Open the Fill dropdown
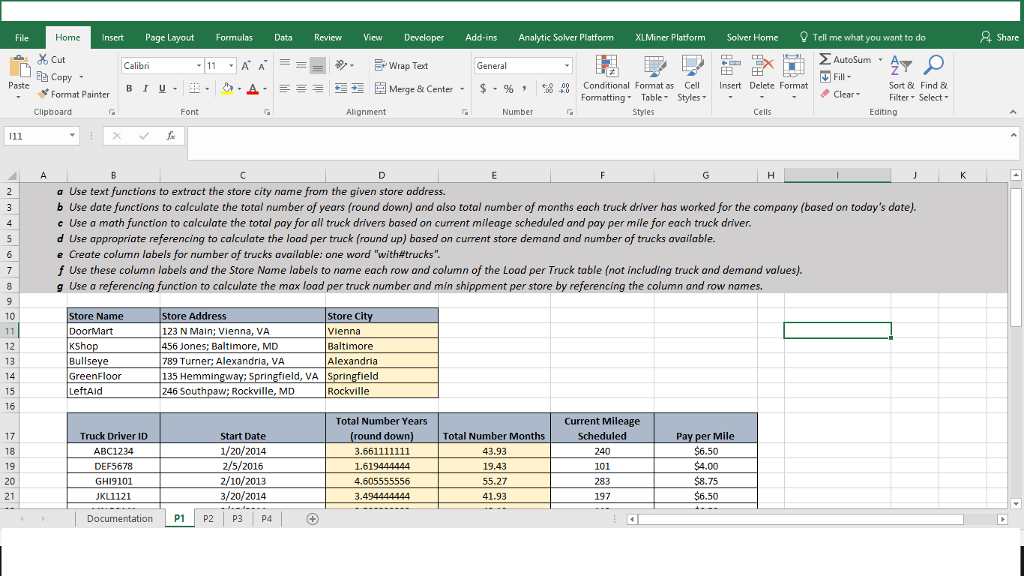Viewport: 1024px width, 576px height. coord(836,77)
